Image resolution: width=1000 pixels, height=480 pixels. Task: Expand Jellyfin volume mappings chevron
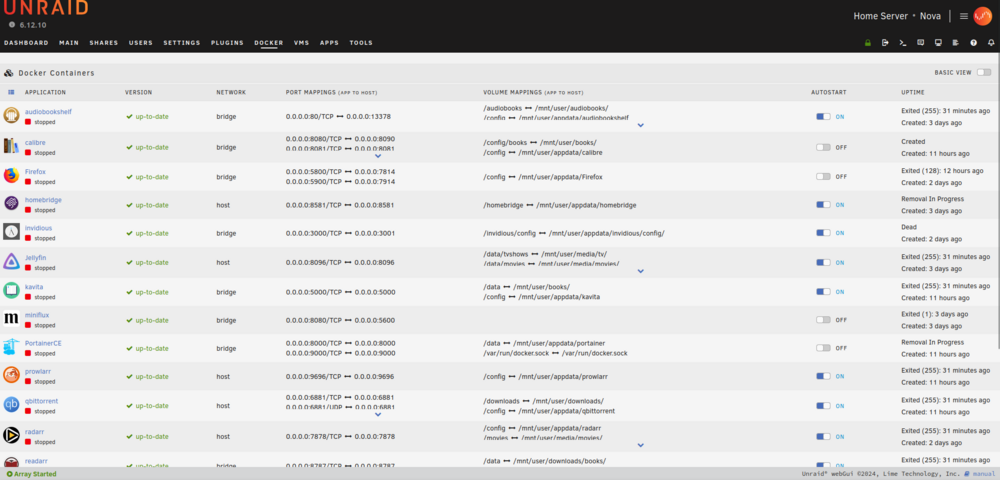[x=641, y=271]
